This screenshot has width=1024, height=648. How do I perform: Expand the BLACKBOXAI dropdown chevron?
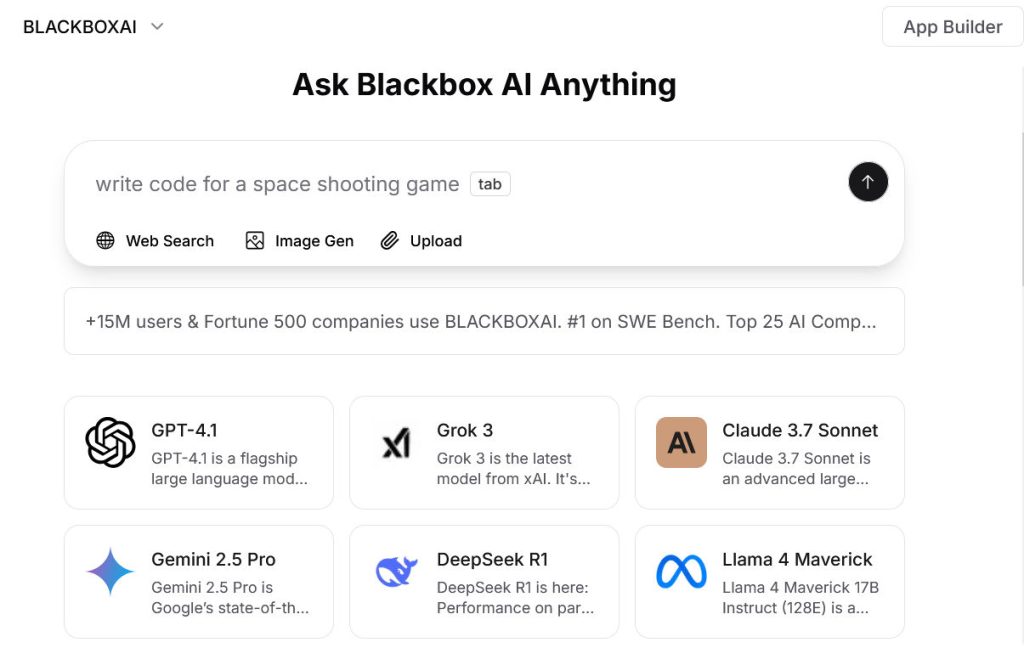pyautogui.click(x=157, y=27)
